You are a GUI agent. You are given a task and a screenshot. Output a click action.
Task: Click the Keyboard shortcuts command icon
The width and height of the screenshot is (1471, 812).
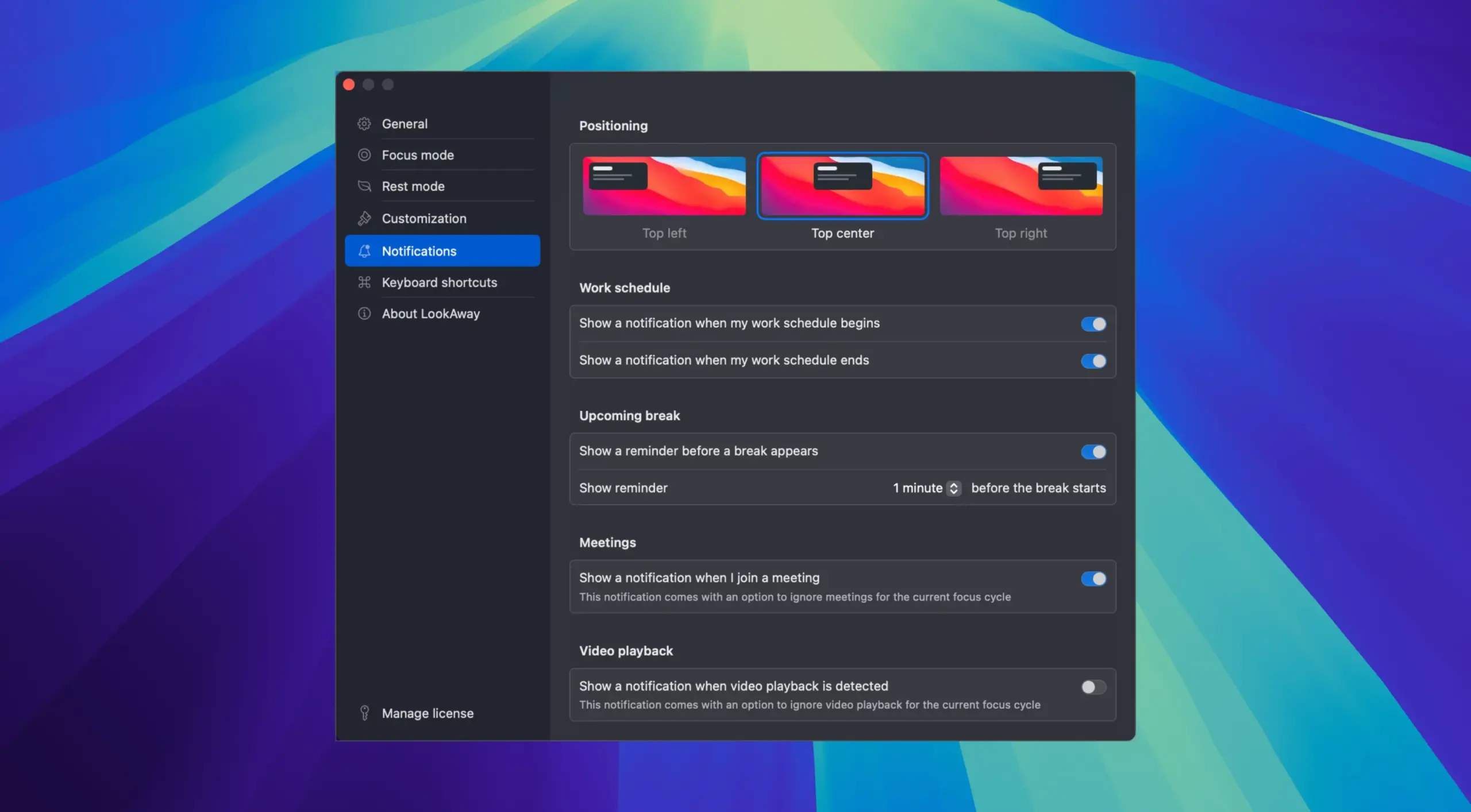[x=364, y=282]
